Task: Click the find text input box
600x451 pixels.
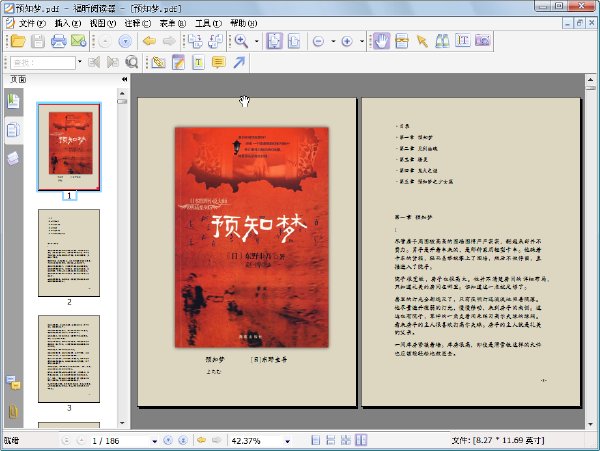Action: point(43,63)
